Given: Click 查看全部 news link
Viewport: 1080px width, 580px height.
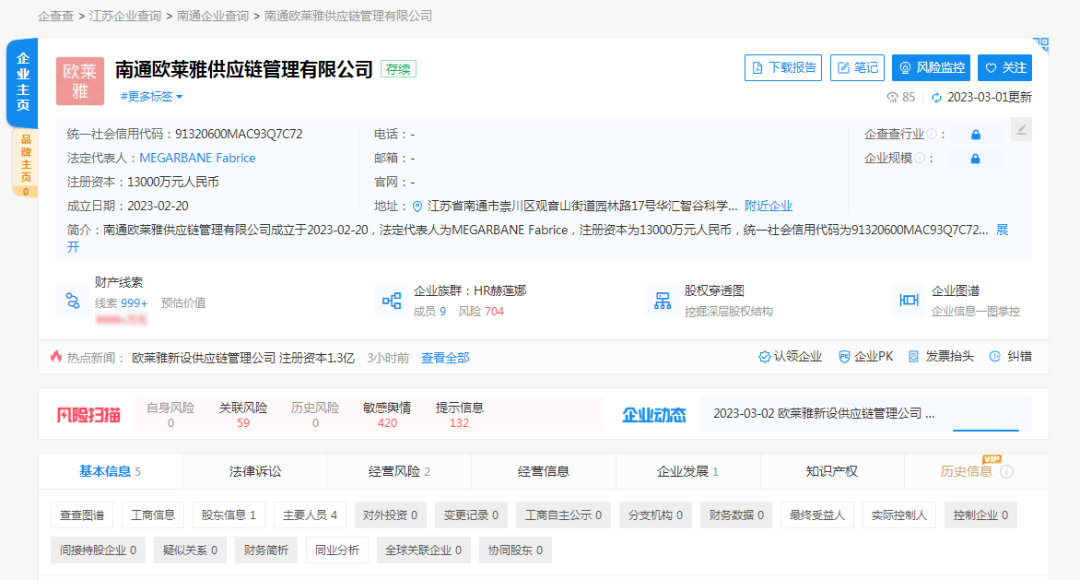Looking at the screenshot, I should point(445,358).
